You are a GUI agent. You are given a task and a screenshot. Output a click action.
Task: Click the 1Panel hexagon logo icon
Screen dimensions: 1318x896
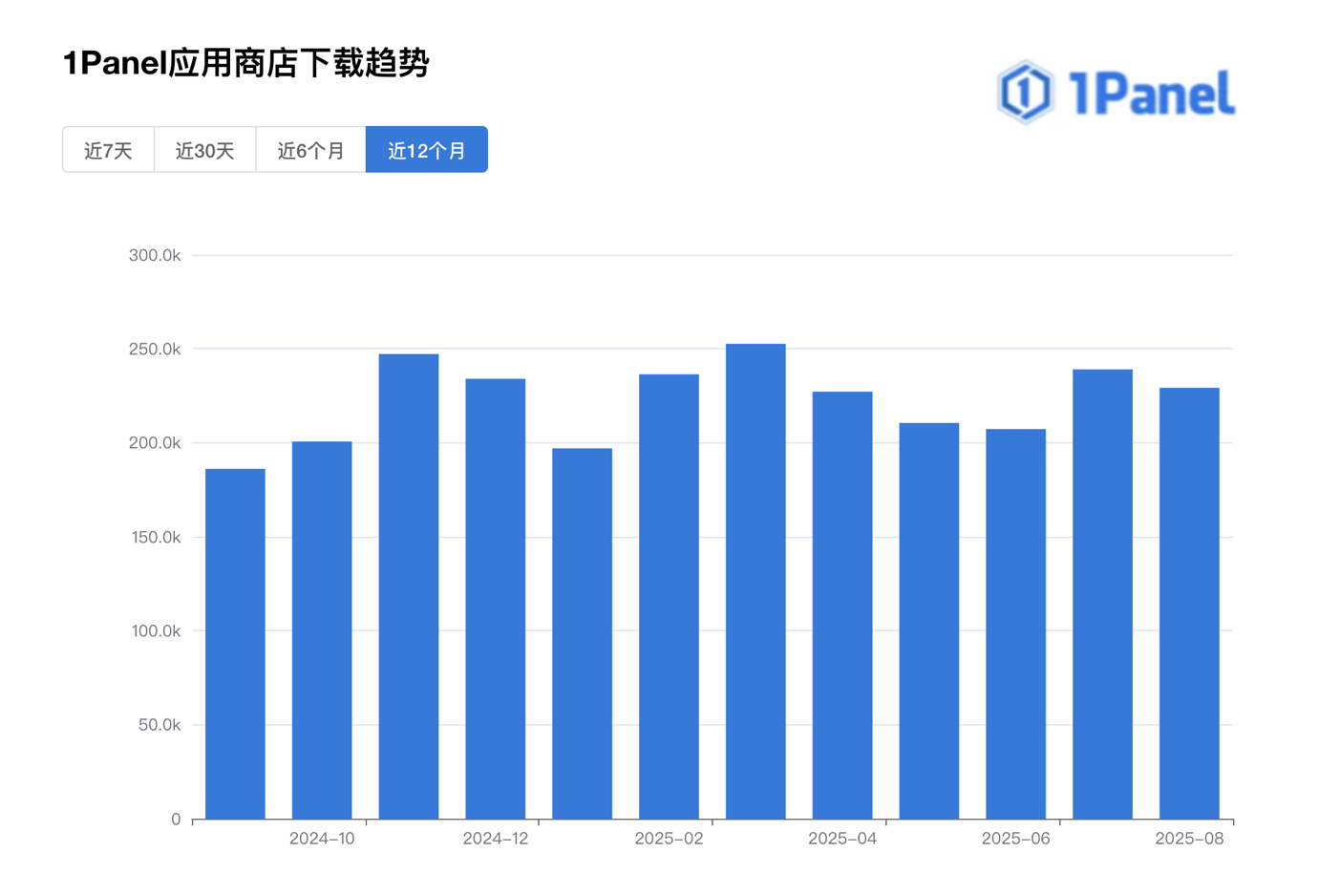coord(1025,93)
